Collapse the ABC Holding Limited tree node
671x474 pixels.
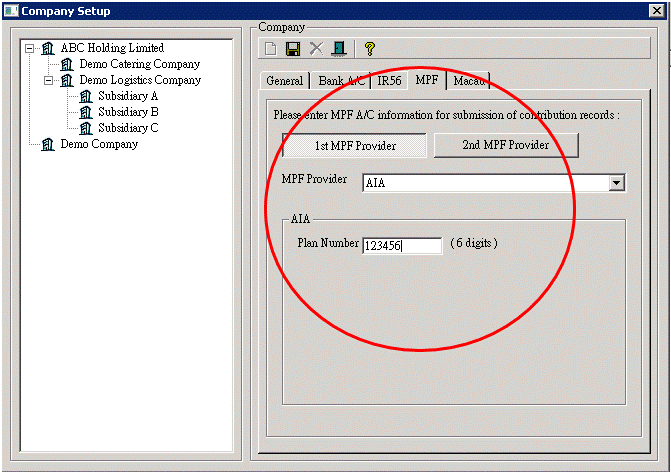click(x=30, y=48)
